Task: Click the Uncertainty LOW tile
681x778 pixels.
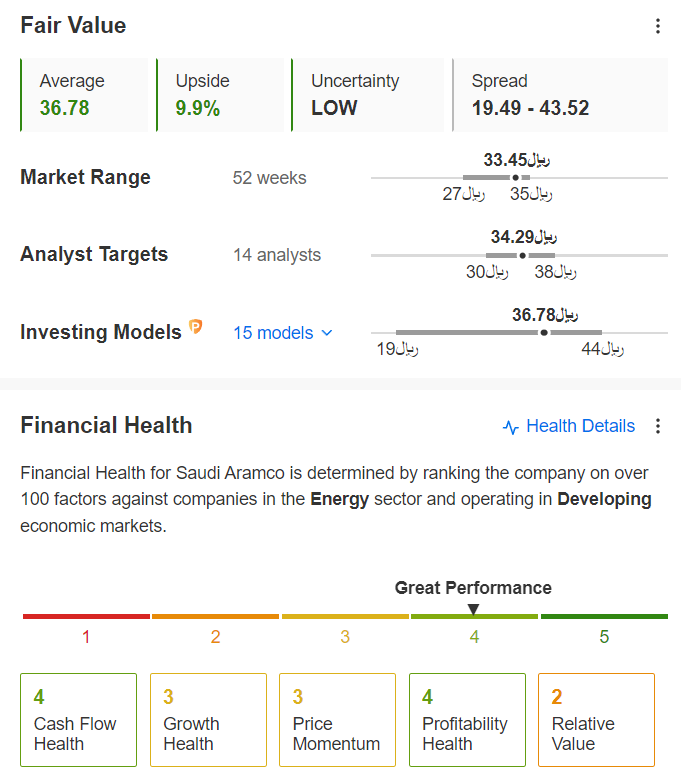Action: coord(368,95)
